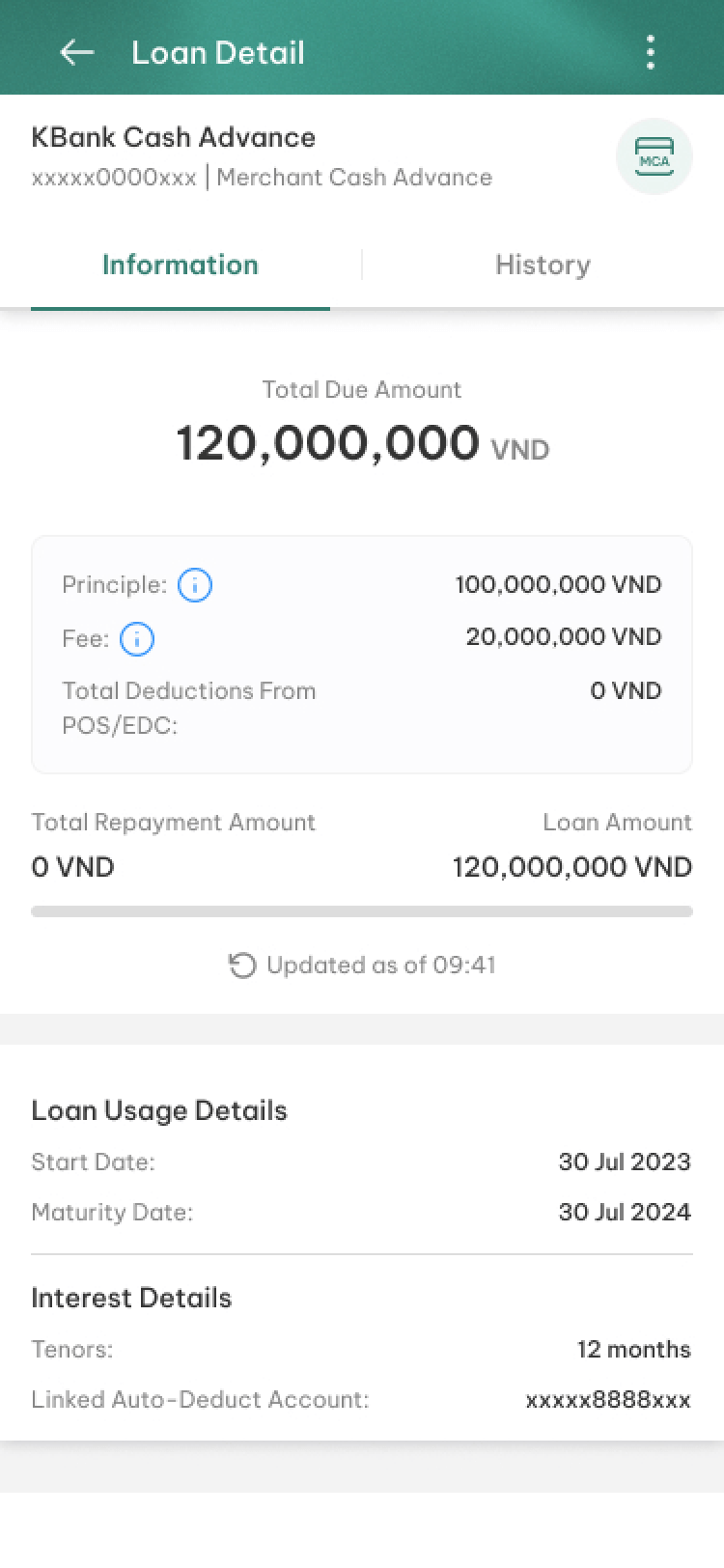
Task: Open the three-dot overflow menu
Action: coord(651,52)
